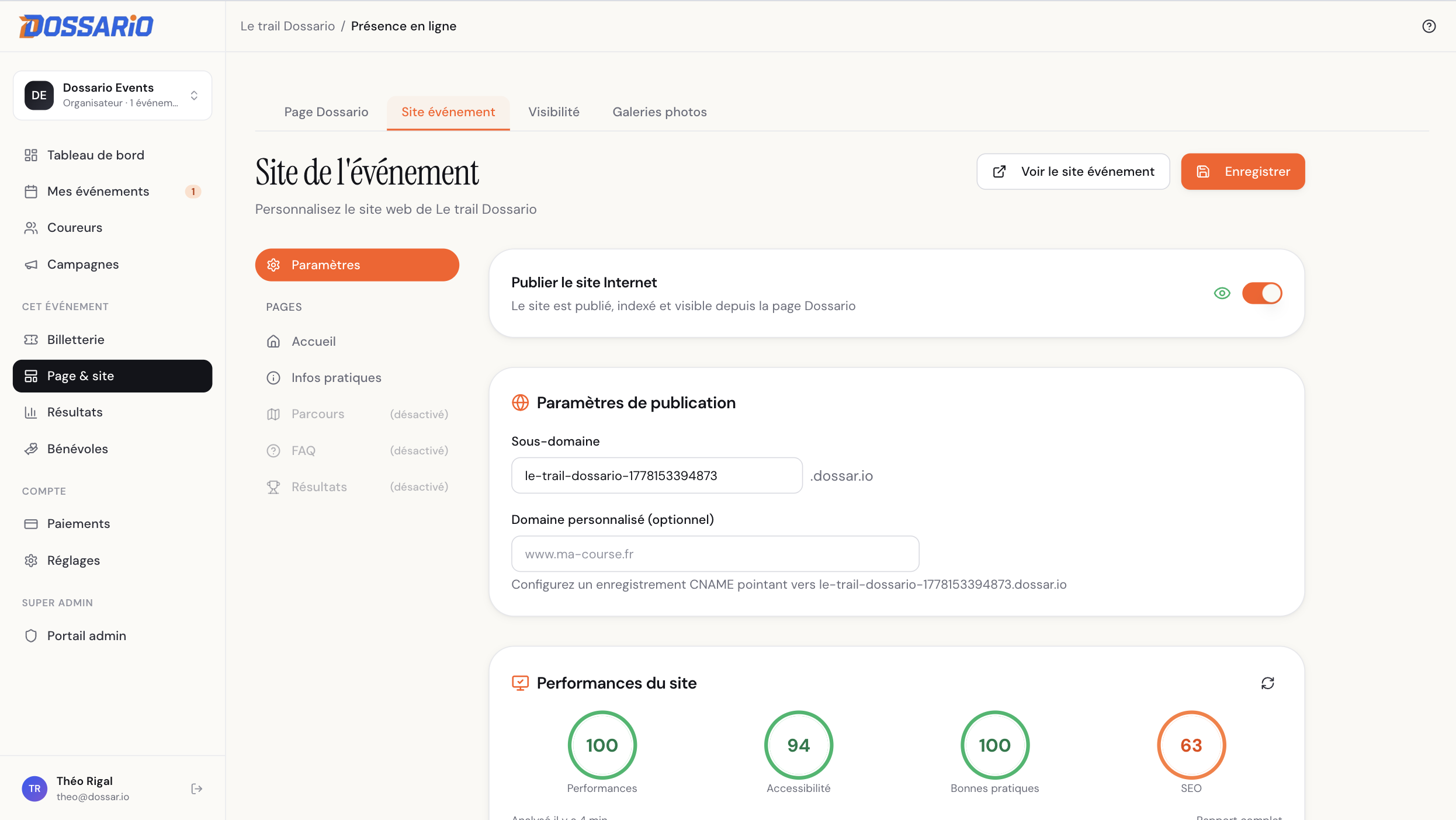The width and height of the screenshot is (1456, 820).
Task: Open the Accueil page
Action: [x=357, y=342]
